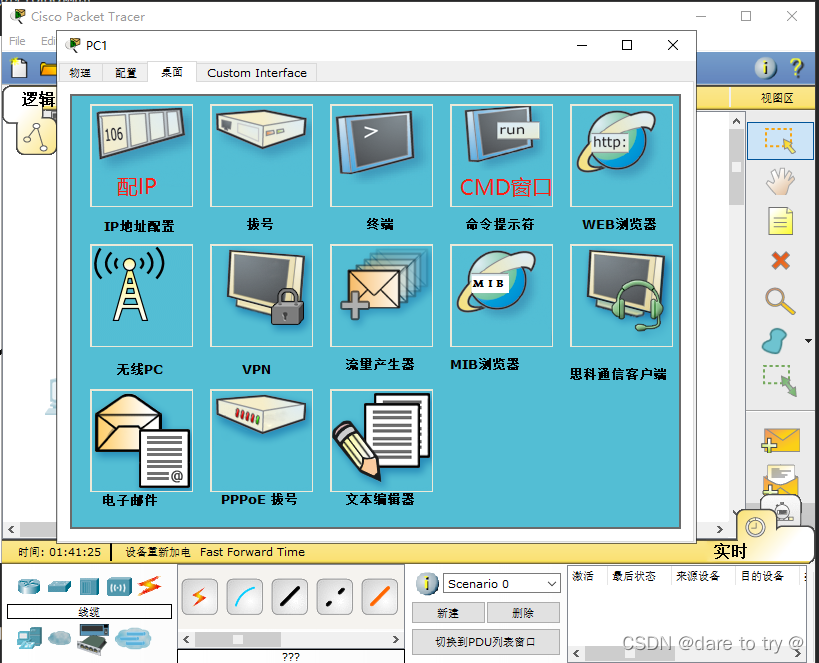Switch to the Custom Interface tab
This screenshot has width=819, height=663.
[257, 72]
